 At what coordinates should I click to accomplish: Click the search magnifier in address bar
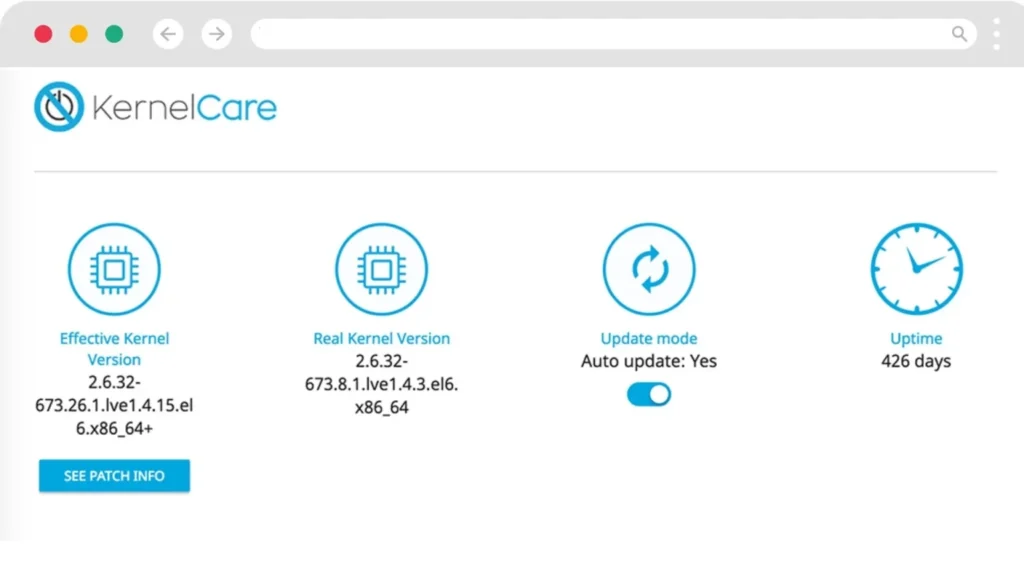pos(959,34)
